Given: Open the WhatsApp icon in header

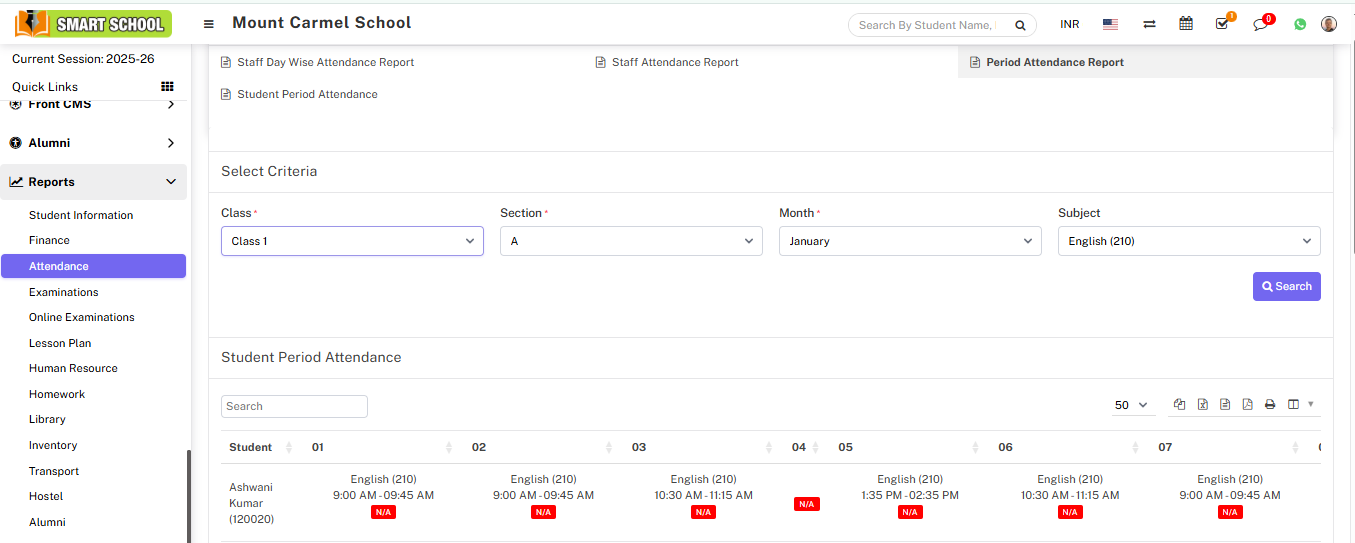Looking at the screenshot, I should coord(1300,24).
